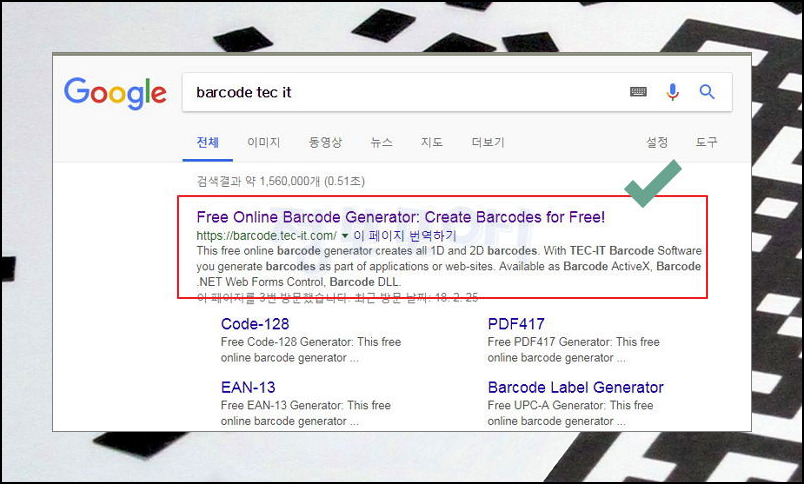Switch to the 동영상 tab
804x484 pixels.
pyautogui.click(x=325, y=142)
